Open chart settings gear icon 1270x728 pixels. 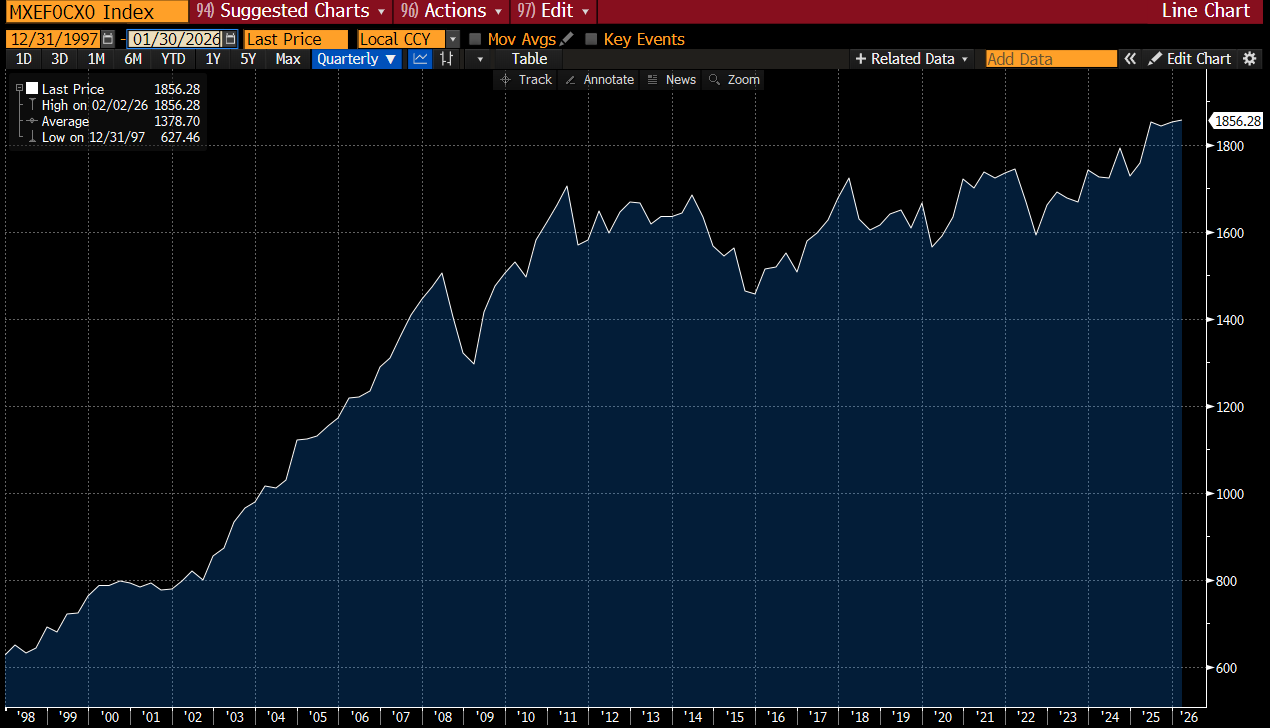click(x=1249, y=59)
